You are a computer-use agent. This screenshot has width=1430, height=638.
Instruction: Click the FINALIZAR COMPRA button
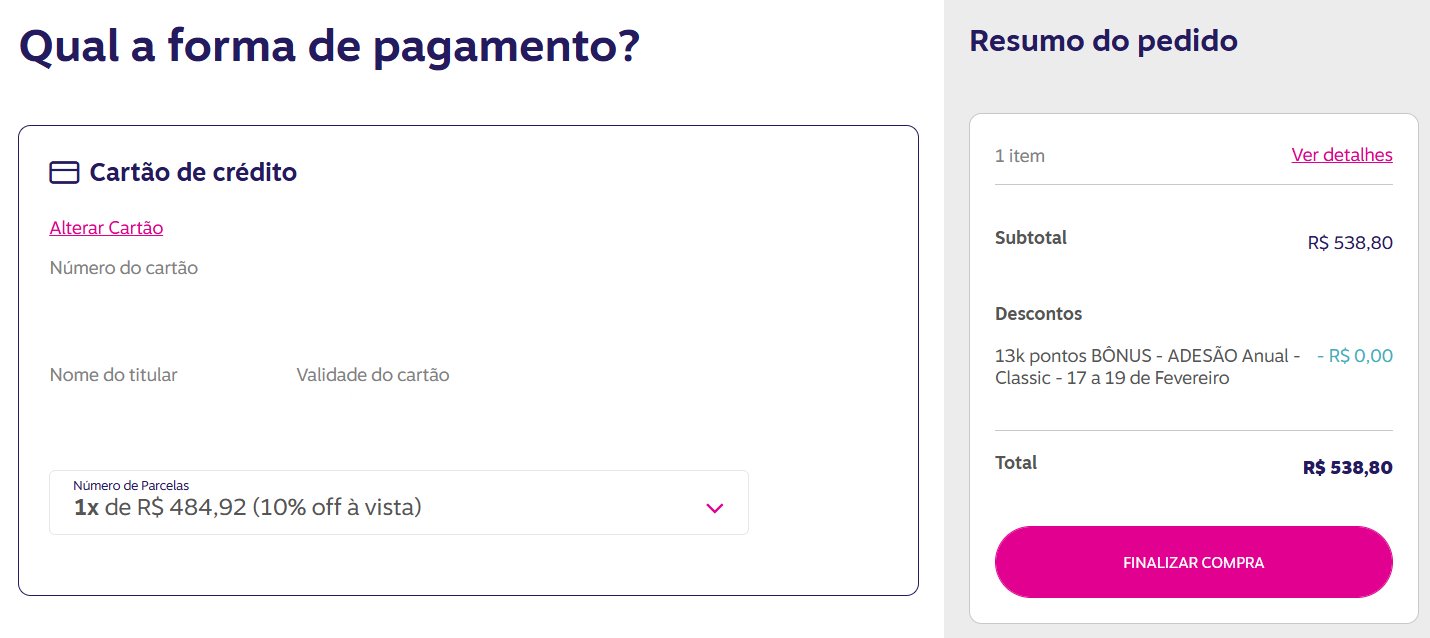click(x=1193, y=562)
